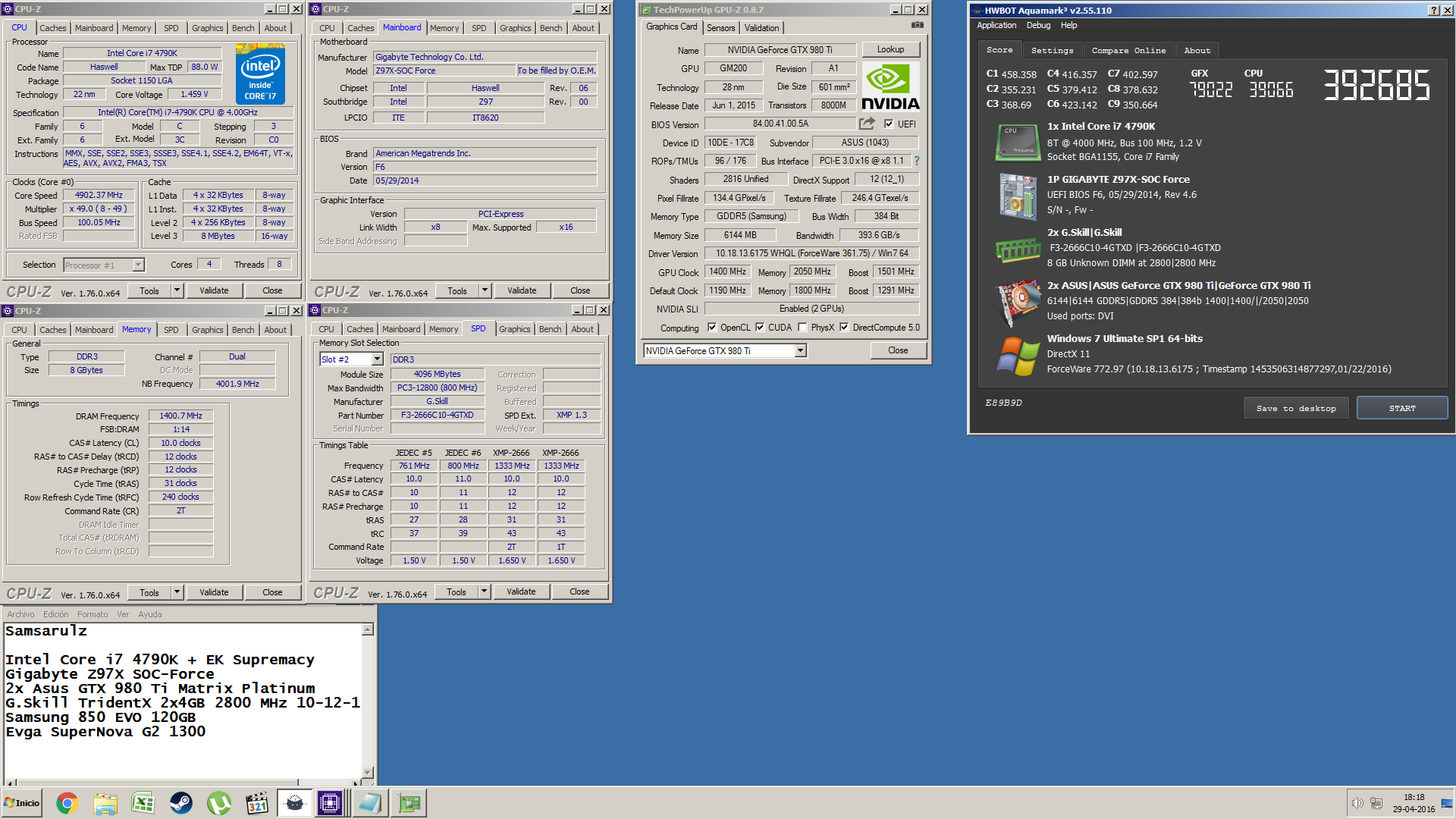Click the GPU-Z title bar icon
This screenshot has width=1456, height=819.
point(646,10)
